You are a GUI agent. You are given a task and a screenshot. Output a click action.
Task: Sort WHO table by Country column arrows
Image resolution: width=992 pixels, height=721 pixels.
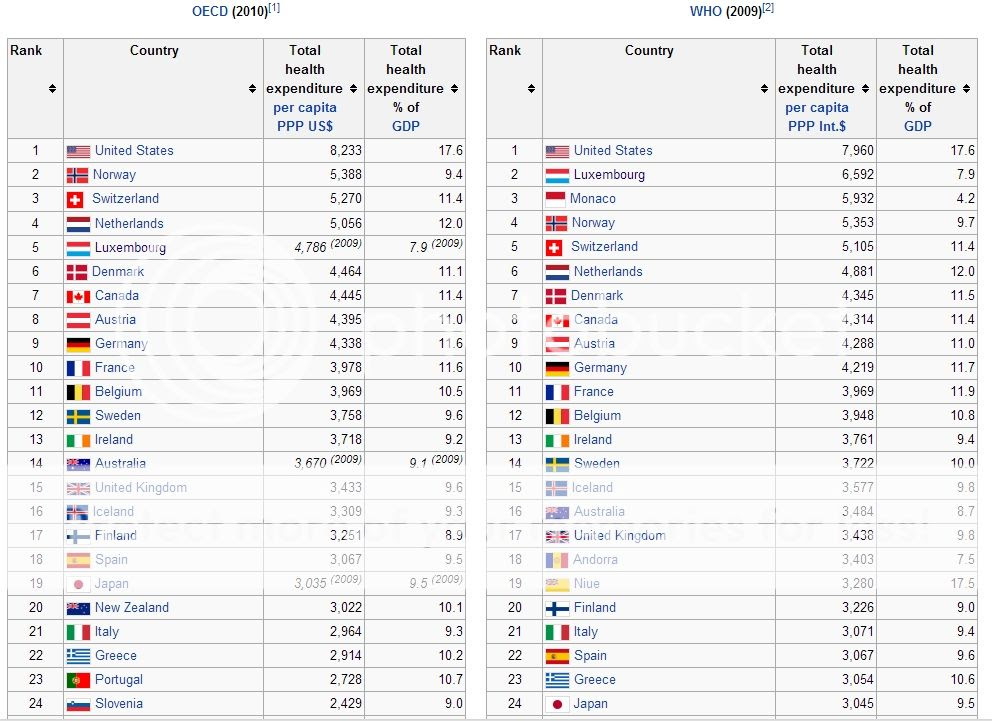pos(764,89)
